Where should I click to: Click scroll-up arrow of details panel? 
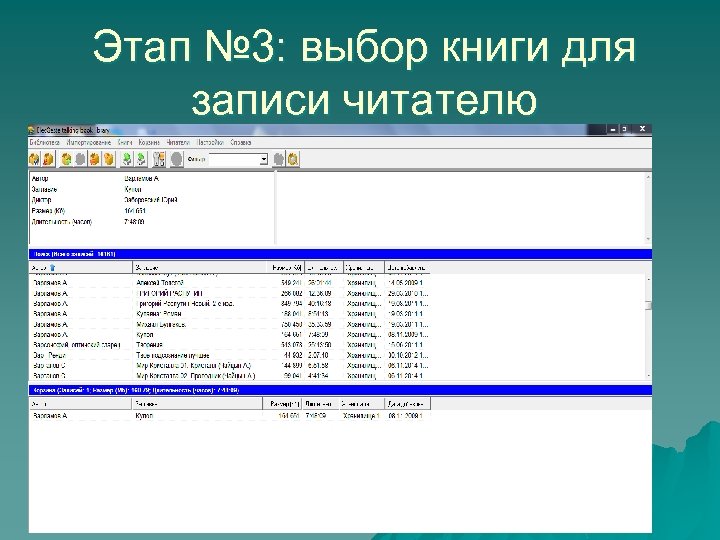[x=648, y=177]
